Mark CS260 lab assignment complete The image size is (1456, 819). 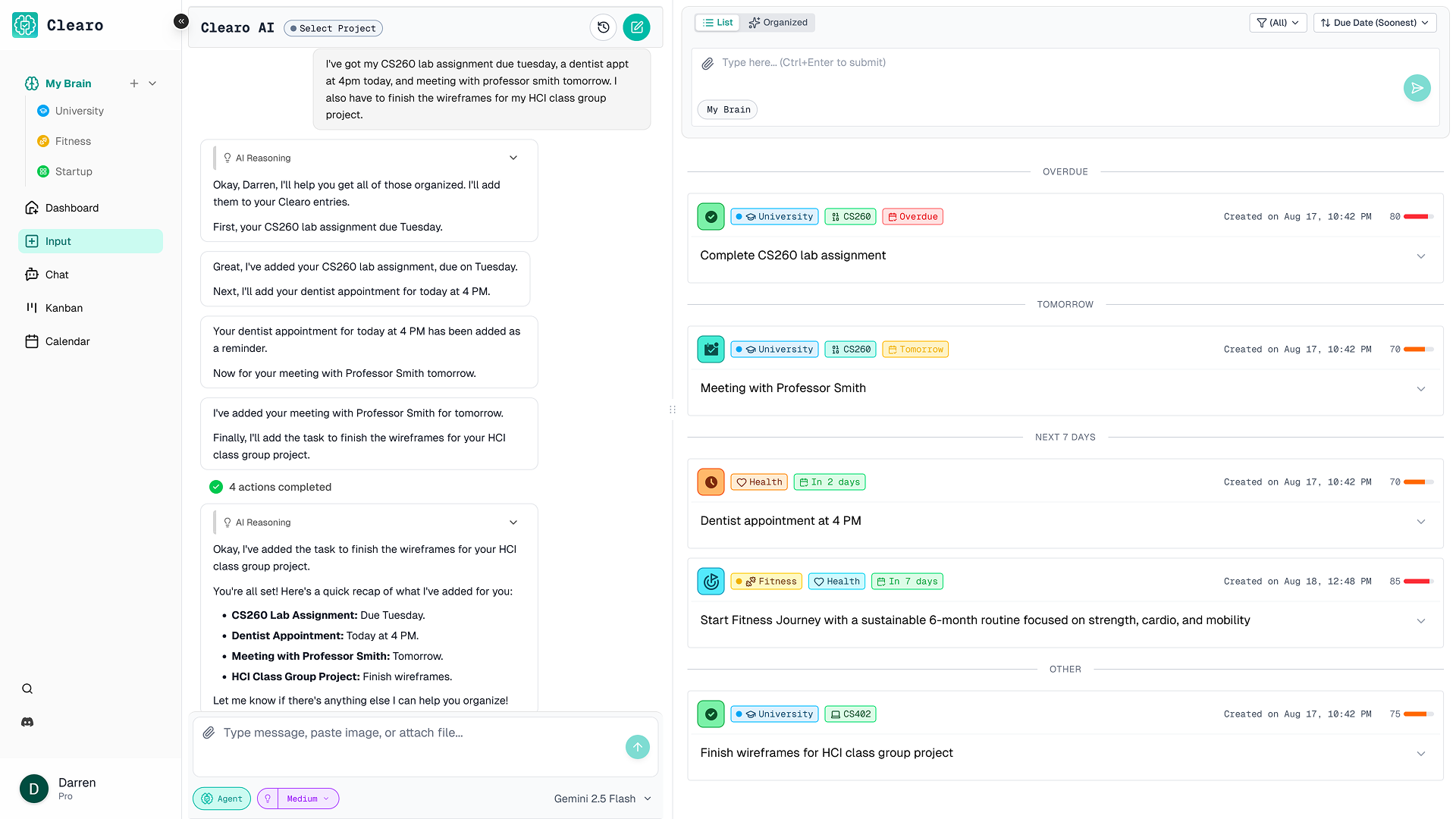click(711, 217)
